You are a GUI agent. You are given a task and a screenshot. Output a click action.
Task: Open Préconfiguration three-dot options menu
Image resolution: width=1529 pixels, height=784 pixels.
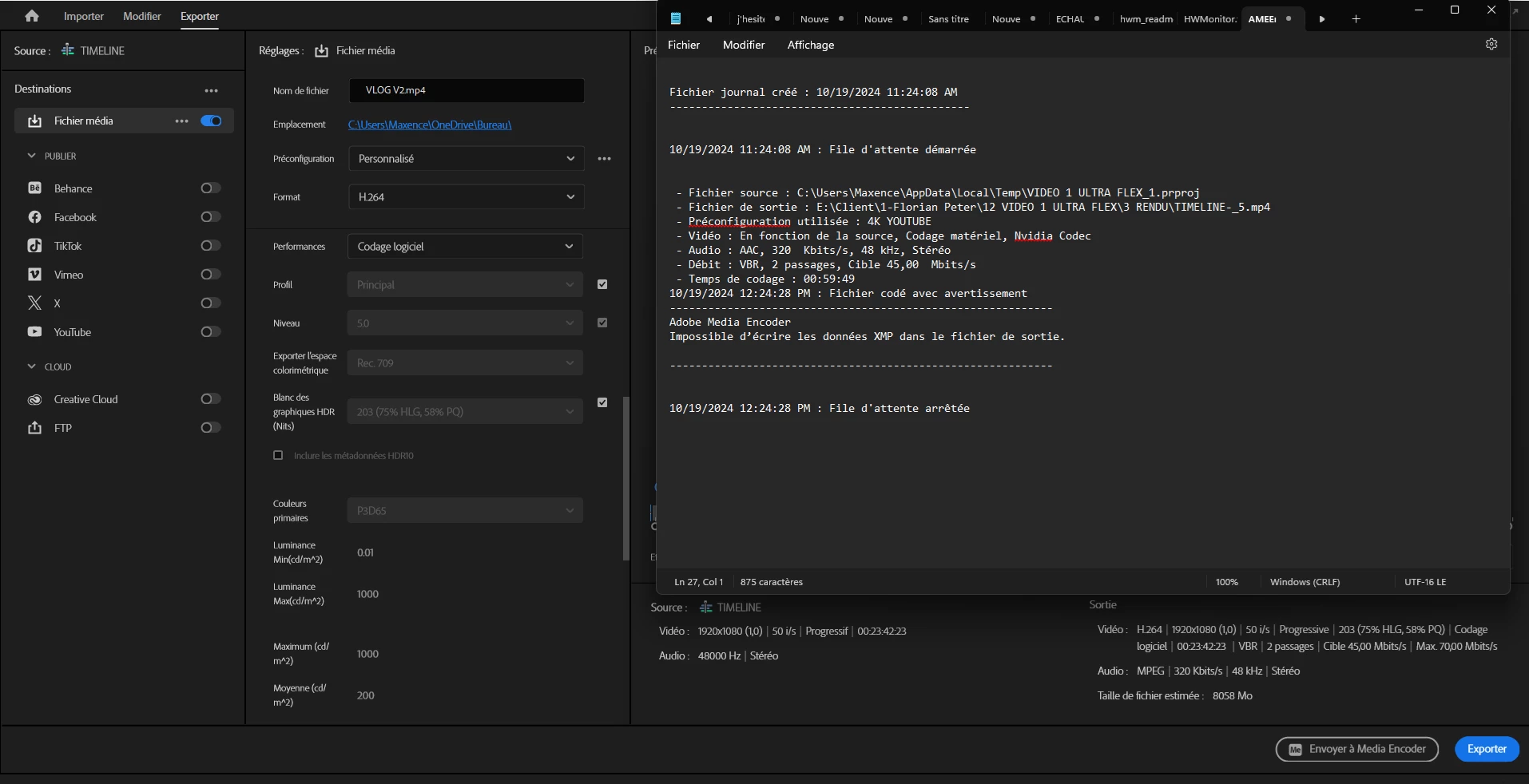click(605, 159)
